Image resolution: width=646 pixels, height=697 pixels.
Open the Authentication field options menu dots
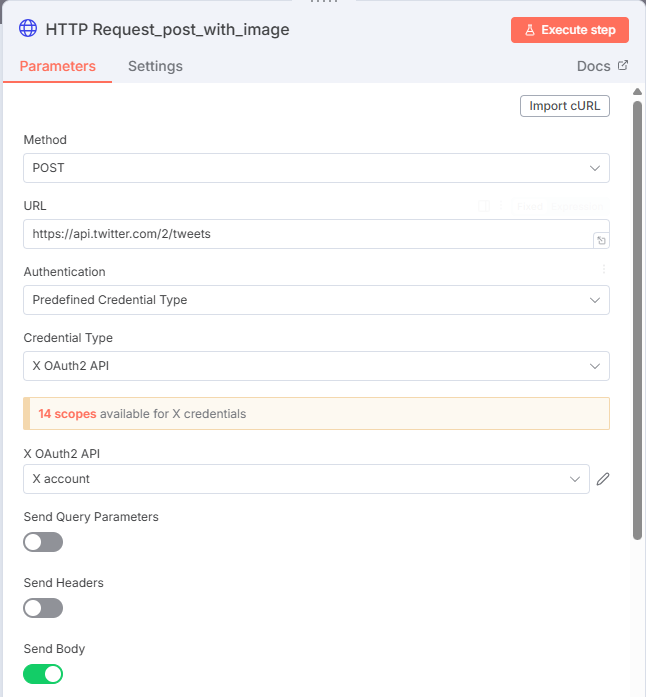(x=603, y=270)
